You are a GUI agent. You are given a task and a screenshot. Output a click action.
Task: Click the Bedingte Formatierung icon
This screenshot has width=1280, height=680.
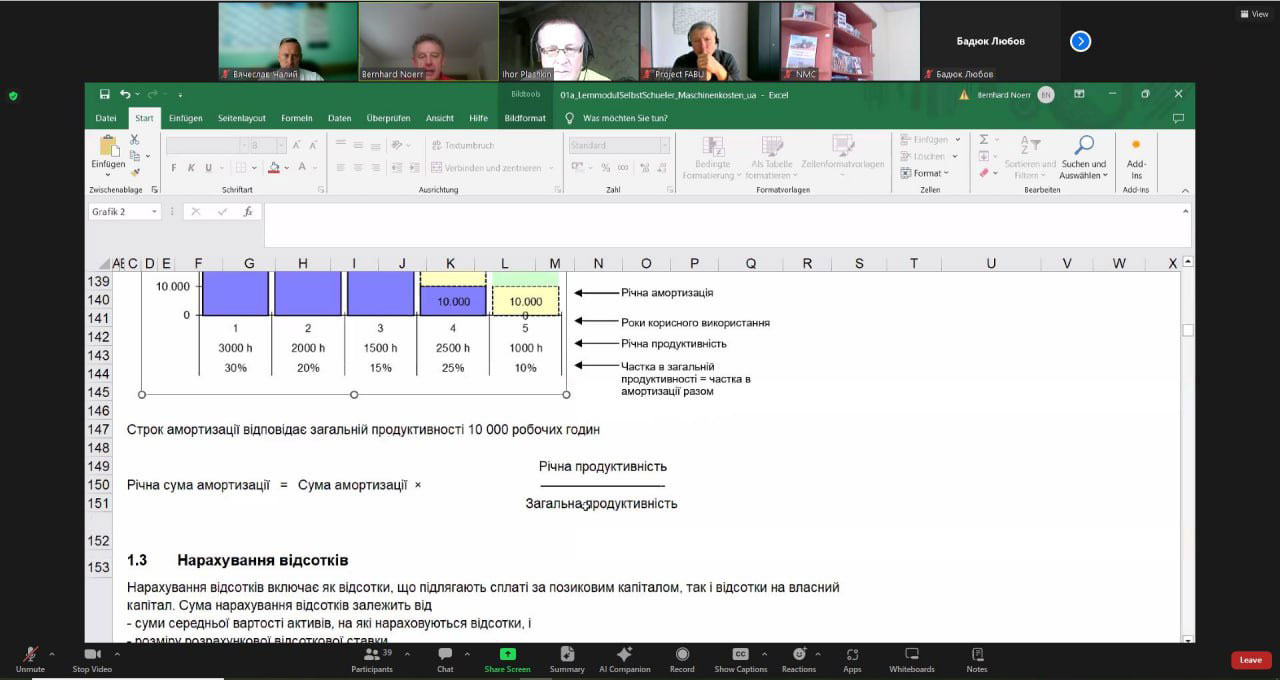[x=713, y=146]
